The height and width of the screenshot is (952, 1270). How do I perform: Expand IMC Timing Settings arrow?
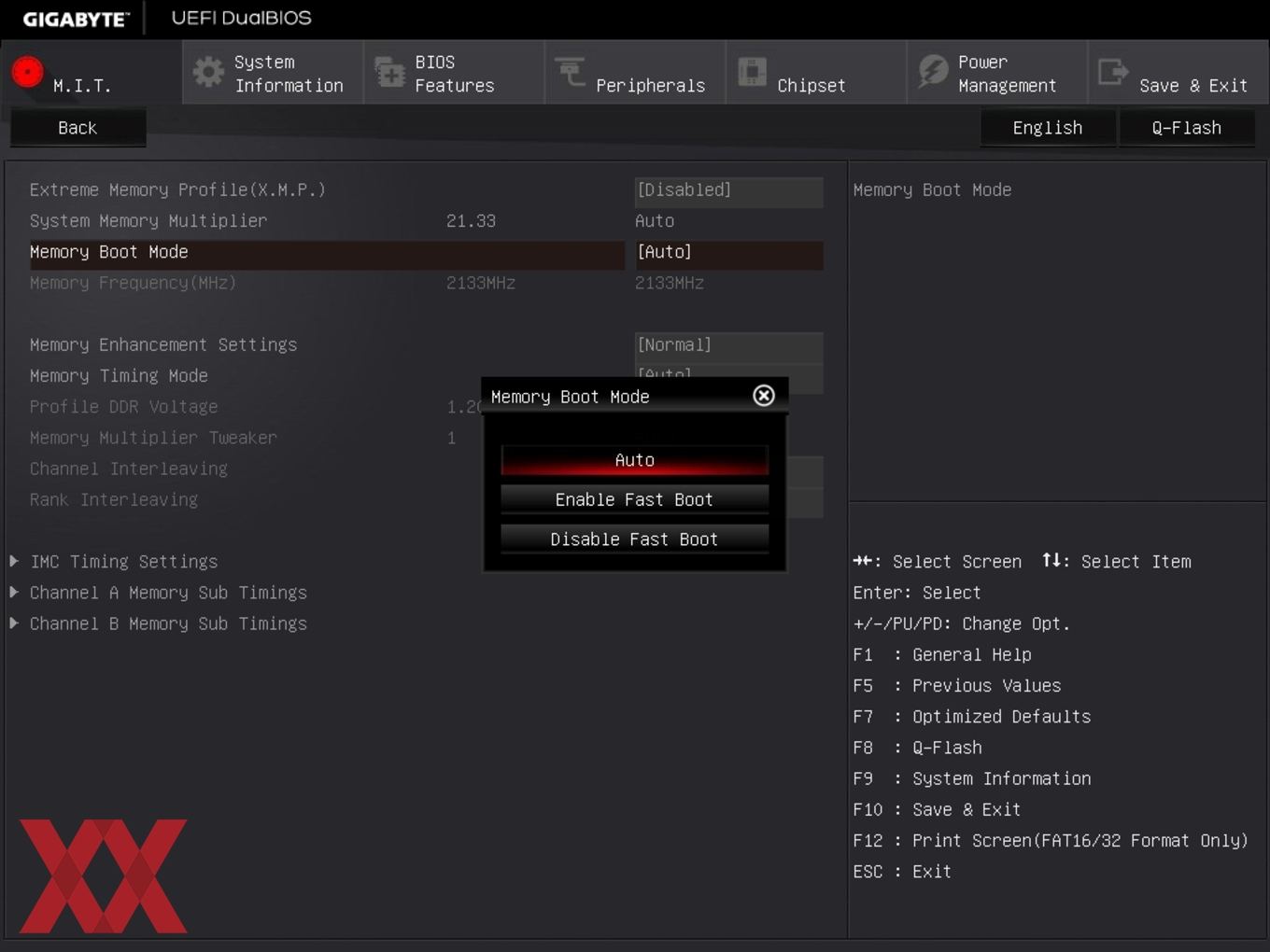(15, 561)
